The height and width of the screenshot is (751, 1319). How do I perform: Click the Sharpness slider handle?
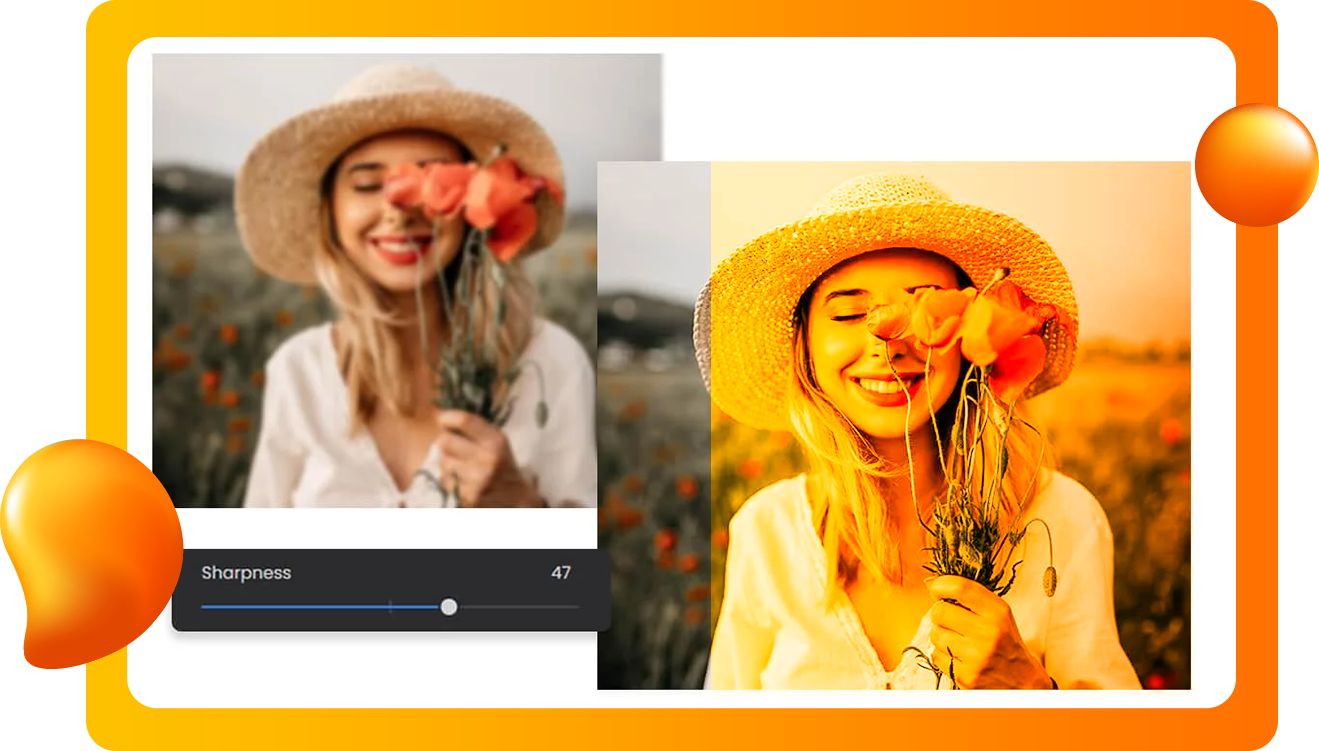click(449, 607)
